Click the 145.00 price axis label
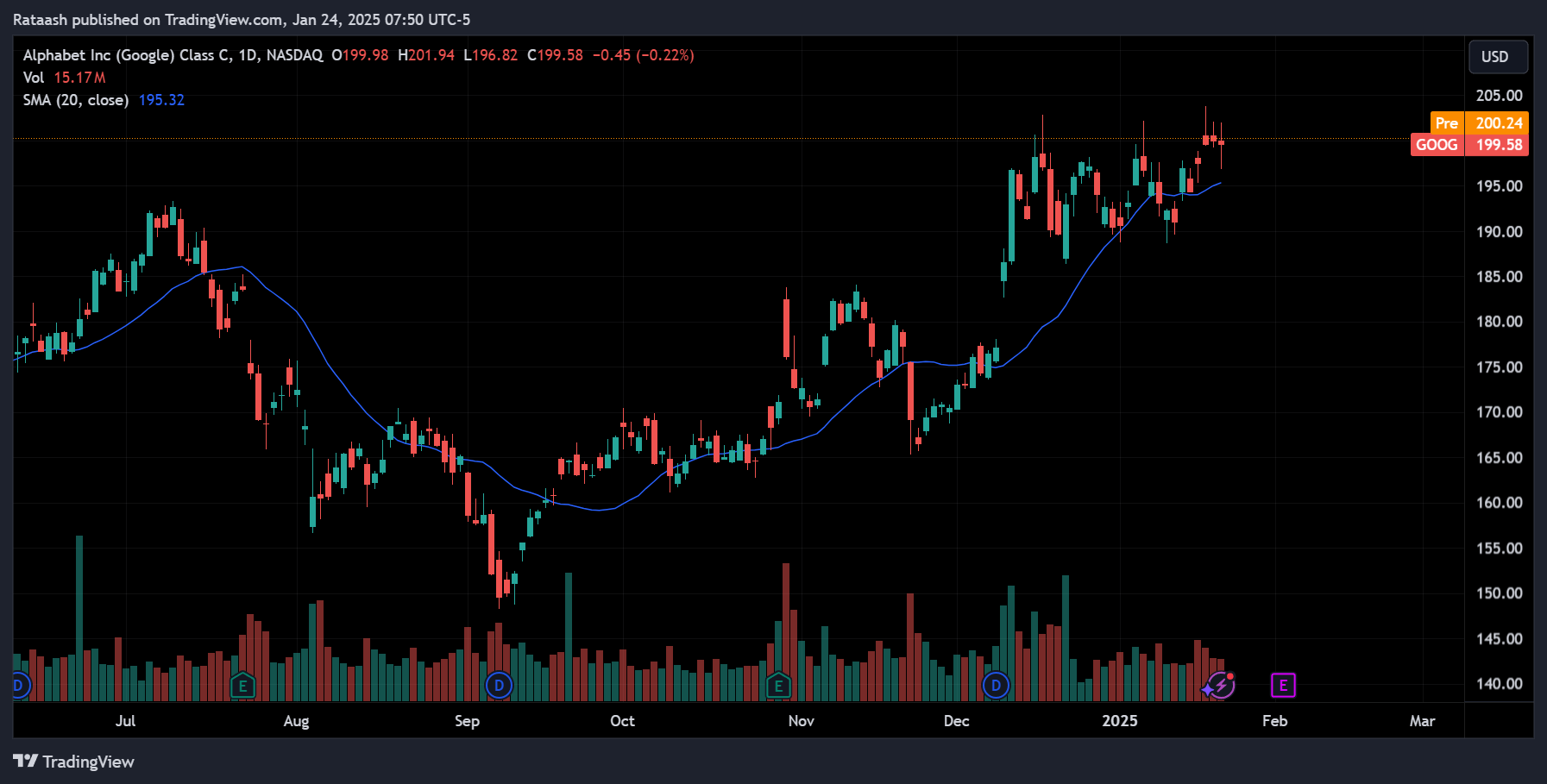 (x=1499, y=639)
